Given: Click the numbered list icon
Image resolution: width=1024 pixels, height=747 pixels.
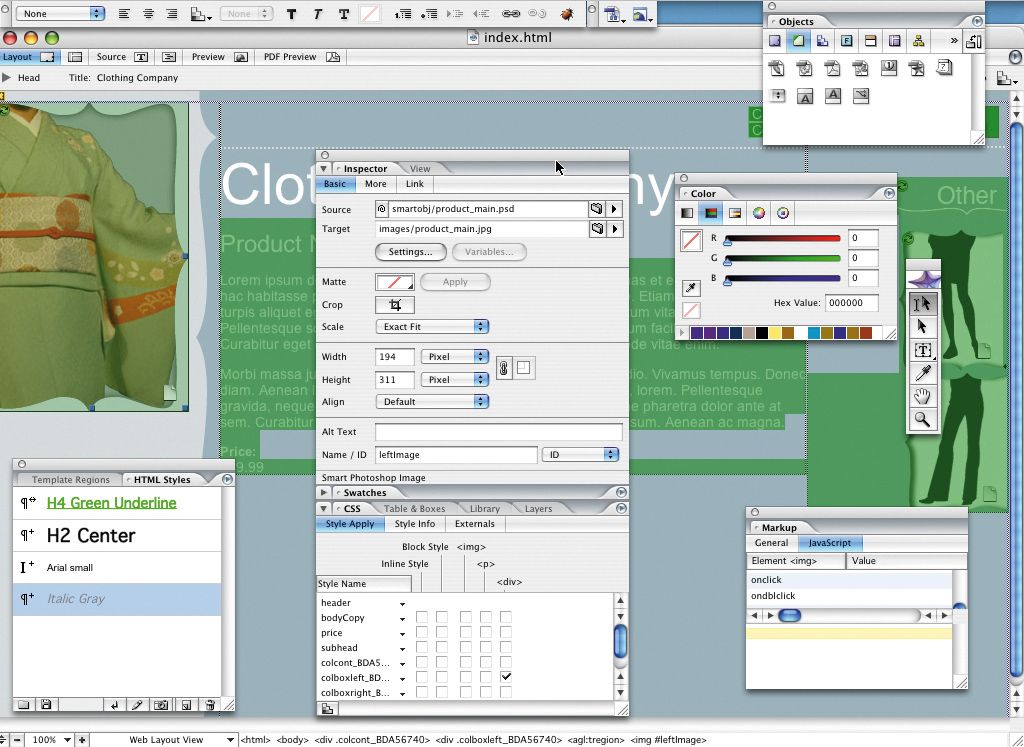Looking at the screenshot, I should pos(403,14).
